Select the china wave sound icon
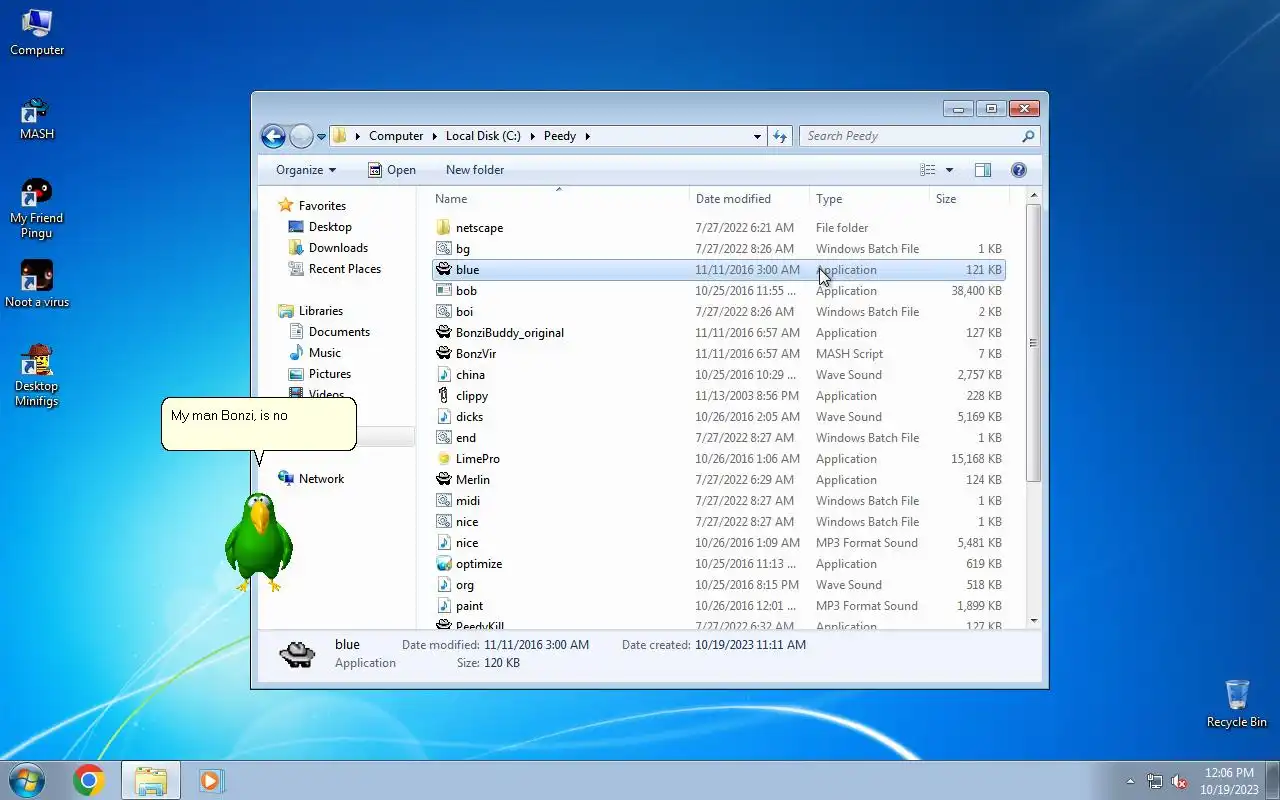 pyautogui.click(x=444, y=375)
